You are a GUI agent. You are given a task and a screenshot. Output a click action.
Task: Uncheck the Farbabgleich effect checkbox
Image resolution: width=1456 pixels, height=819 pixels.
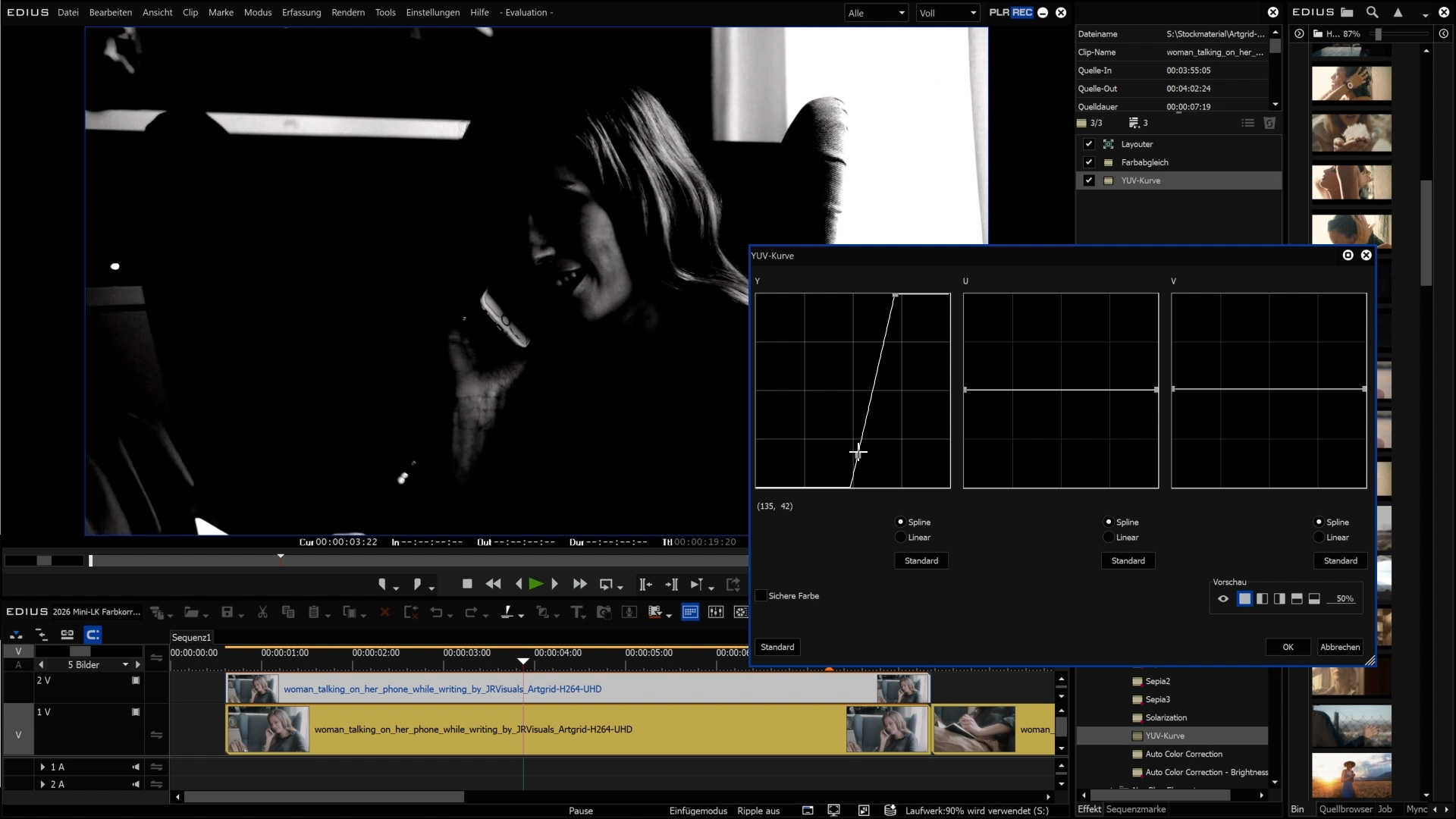[1089, 162]
